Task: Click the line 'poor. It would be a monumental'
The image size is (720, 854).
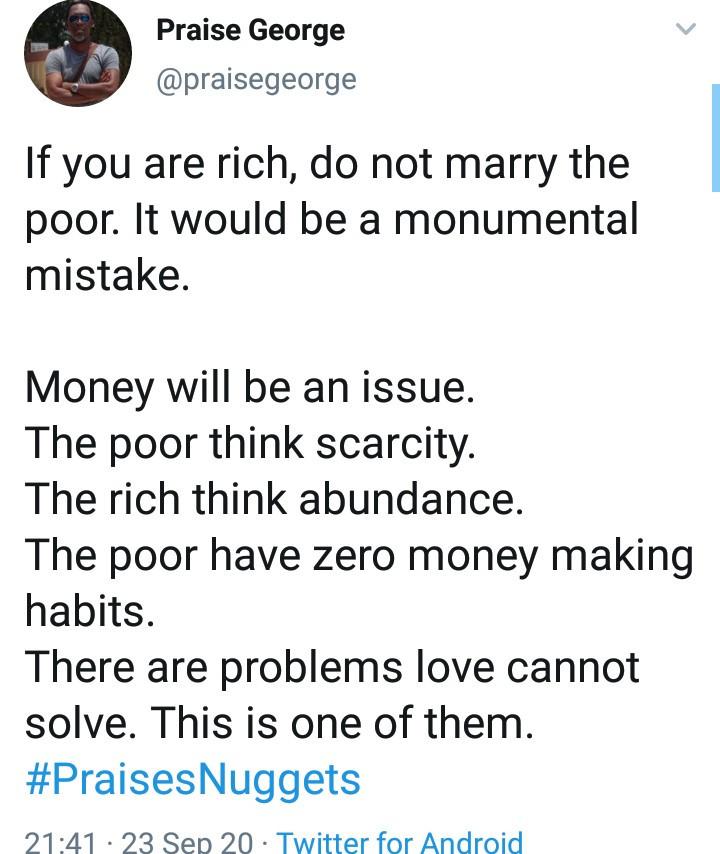Action: (x=331, y=220)
